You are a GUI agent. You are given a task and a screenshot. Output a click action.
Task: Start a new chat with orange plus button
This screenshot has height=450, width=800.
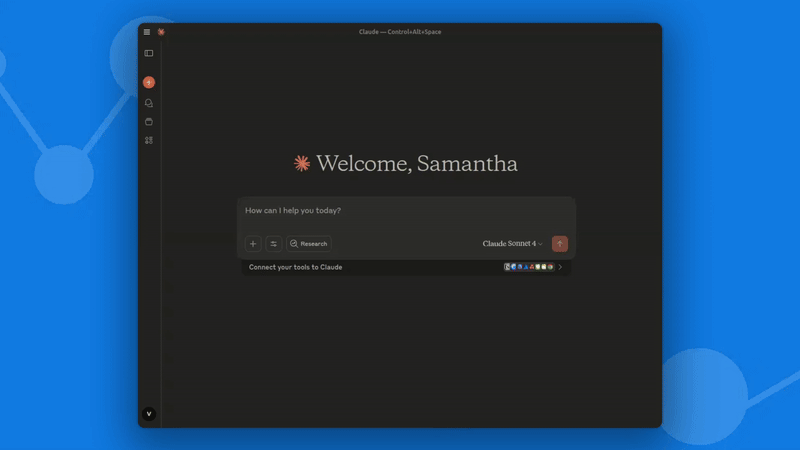149,82
